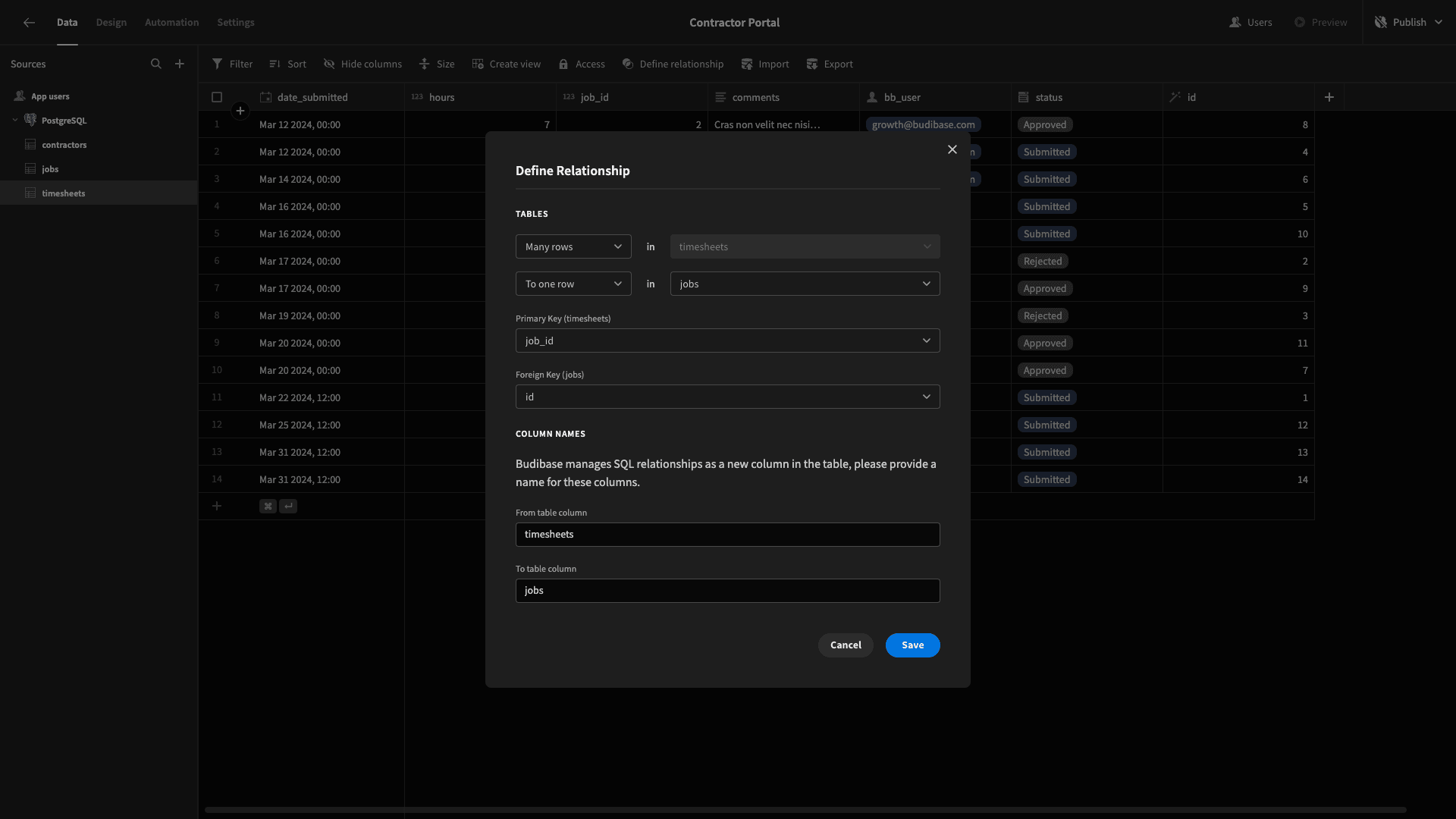Open the Many rows dropdown
Image resolution: width=1456 pixels, height=819 pixels.
(x=573, y=246)
